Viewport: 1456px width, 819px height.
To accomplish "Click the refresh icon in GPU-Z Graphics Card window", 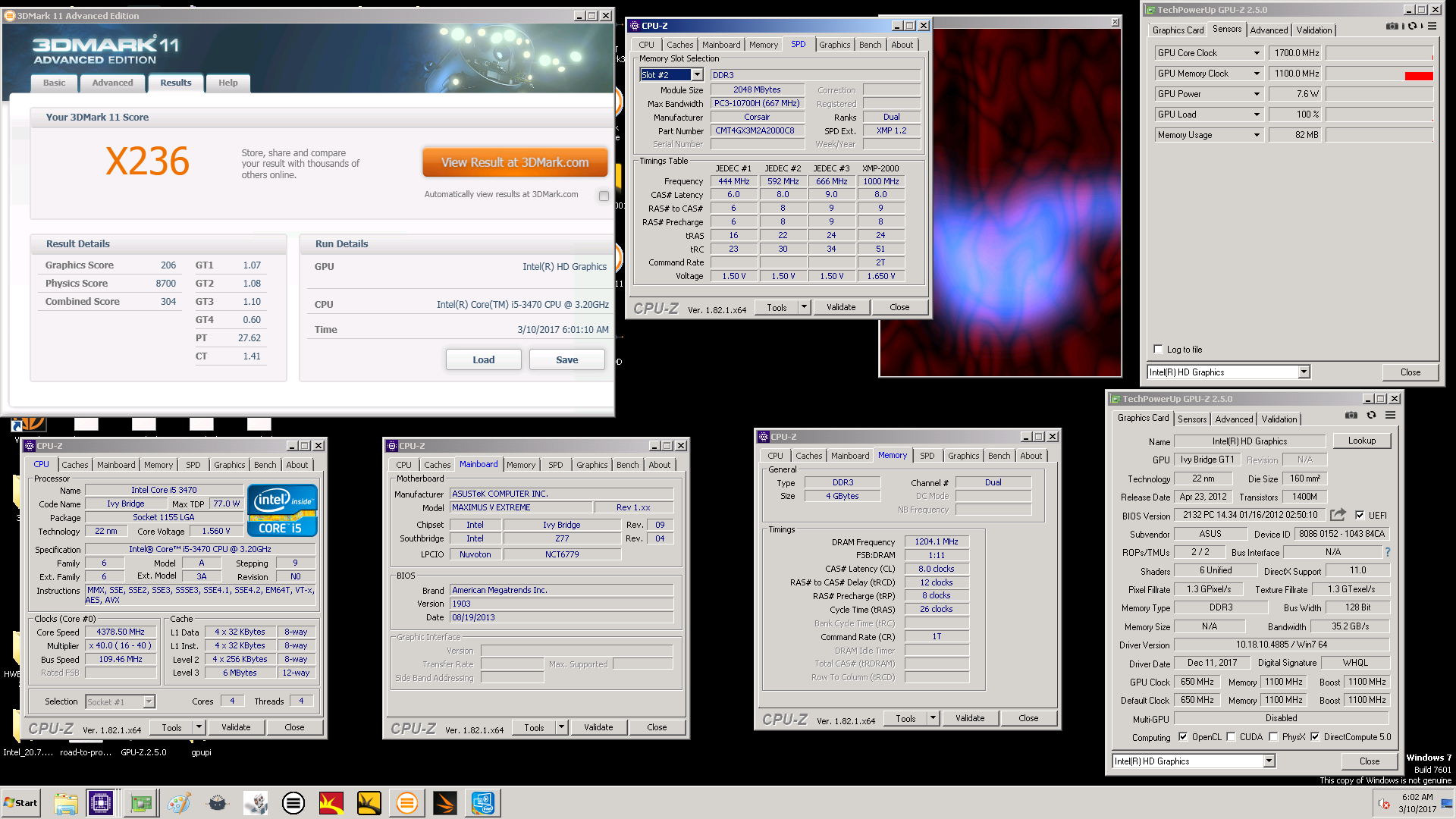I will [1371, 416].
